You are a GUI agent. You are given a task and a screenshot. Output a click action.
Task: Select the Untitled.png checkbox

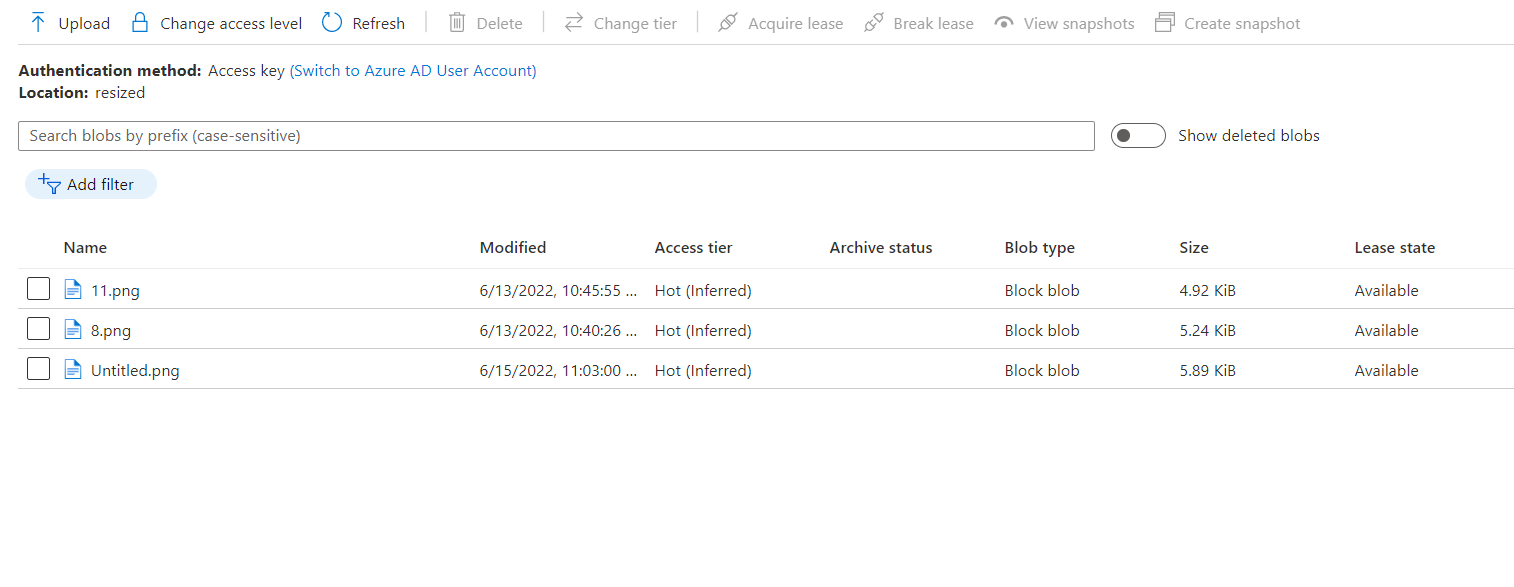point(38,369)
